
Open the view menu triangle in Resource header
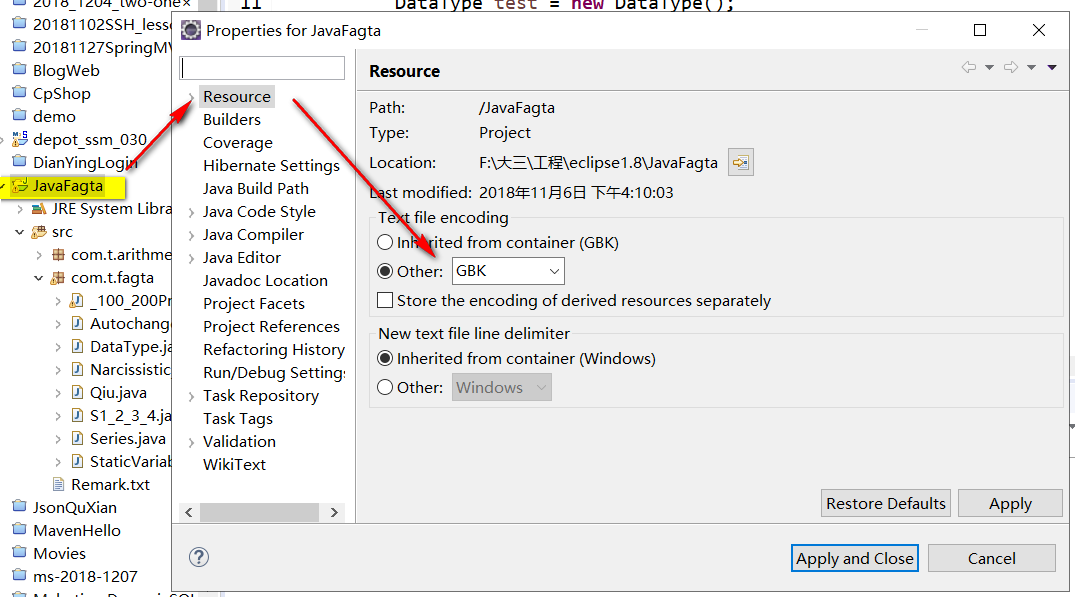coord(1052,67)
